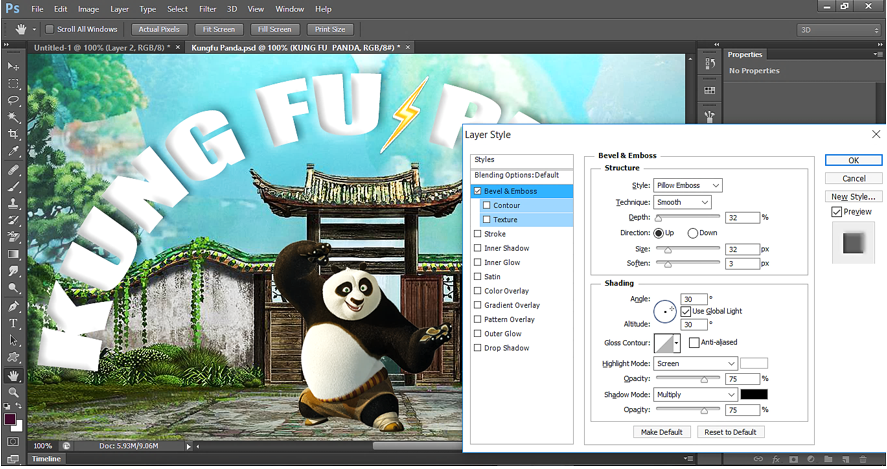Open the Style dropdown (Pillow Emboss)
The image size is (887, 469).
pyautogui.click(x=688, y=185)
